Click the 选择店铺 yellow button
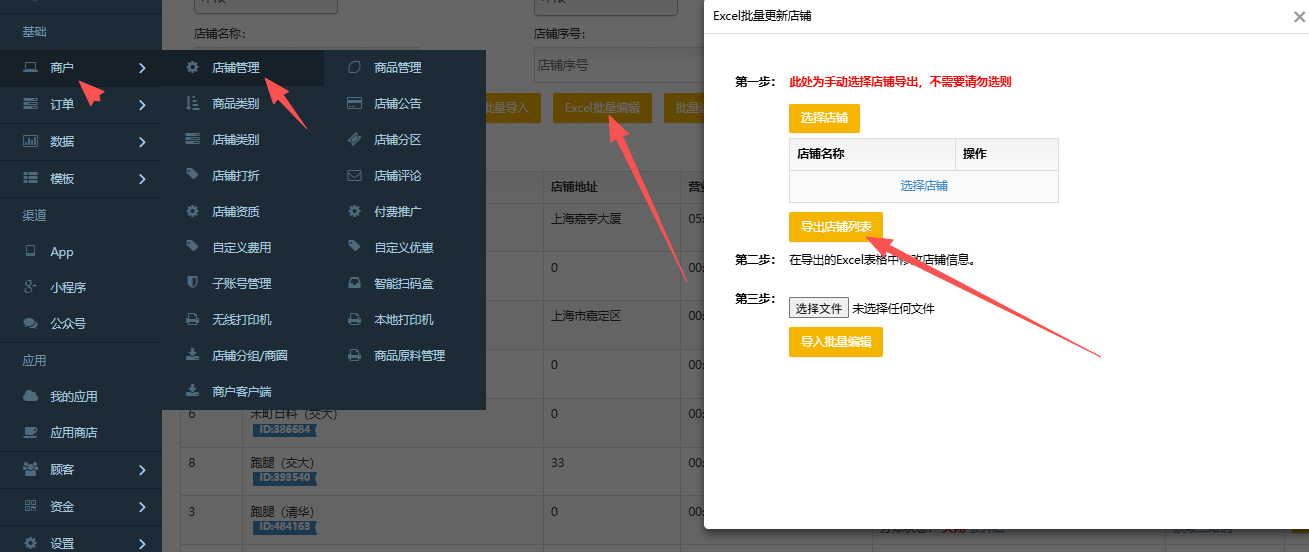The height and width of the screenshot is (552, 1309). coord(824,118)
